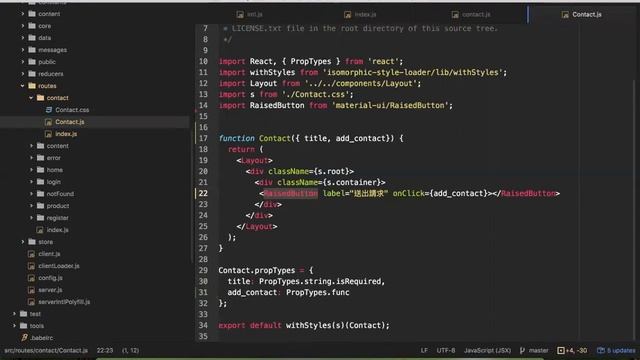Click the .babelrc Babel file icon
The image size is (640, 360).
point(24,338)
